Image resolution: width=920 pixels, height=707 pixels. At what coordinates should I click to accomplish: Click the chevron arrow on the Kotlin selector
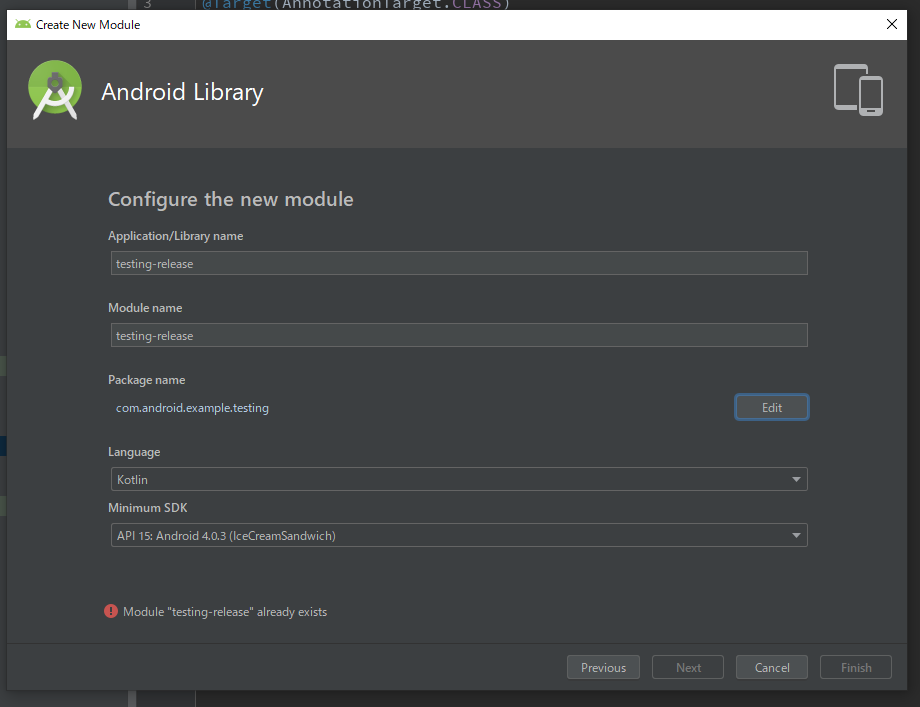tap(797, 479)
